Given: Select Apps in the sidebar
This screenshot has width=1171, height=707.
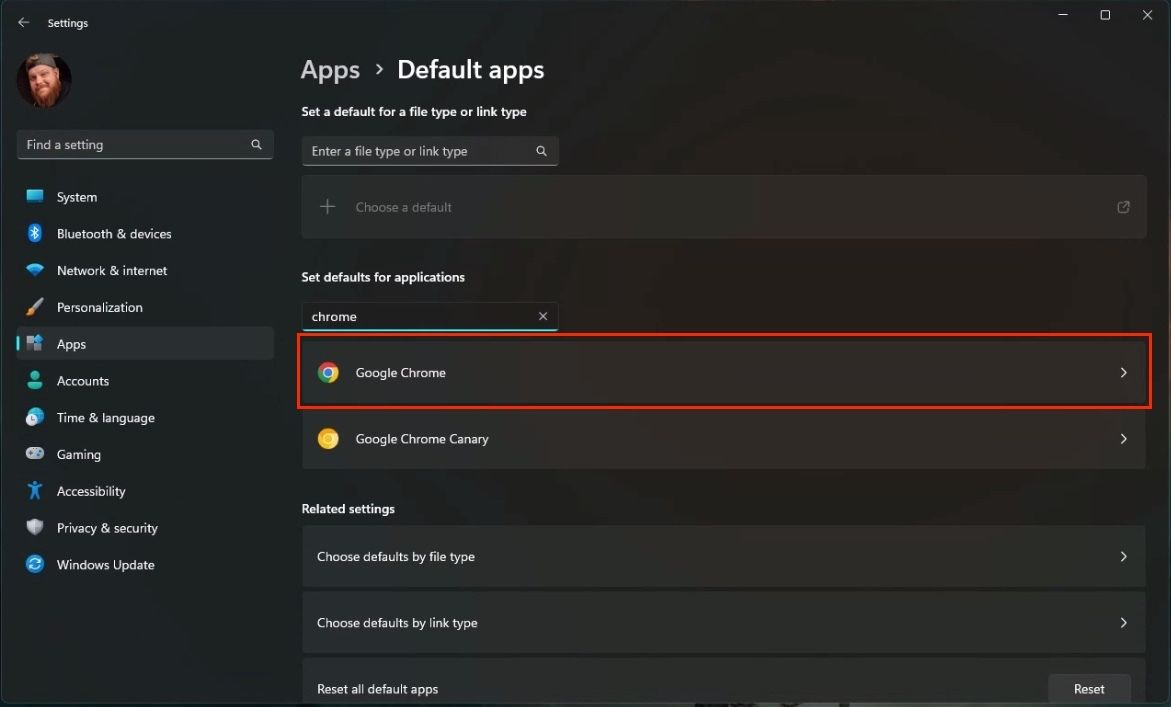Looking at the screenshot, I should click(145, 343).
